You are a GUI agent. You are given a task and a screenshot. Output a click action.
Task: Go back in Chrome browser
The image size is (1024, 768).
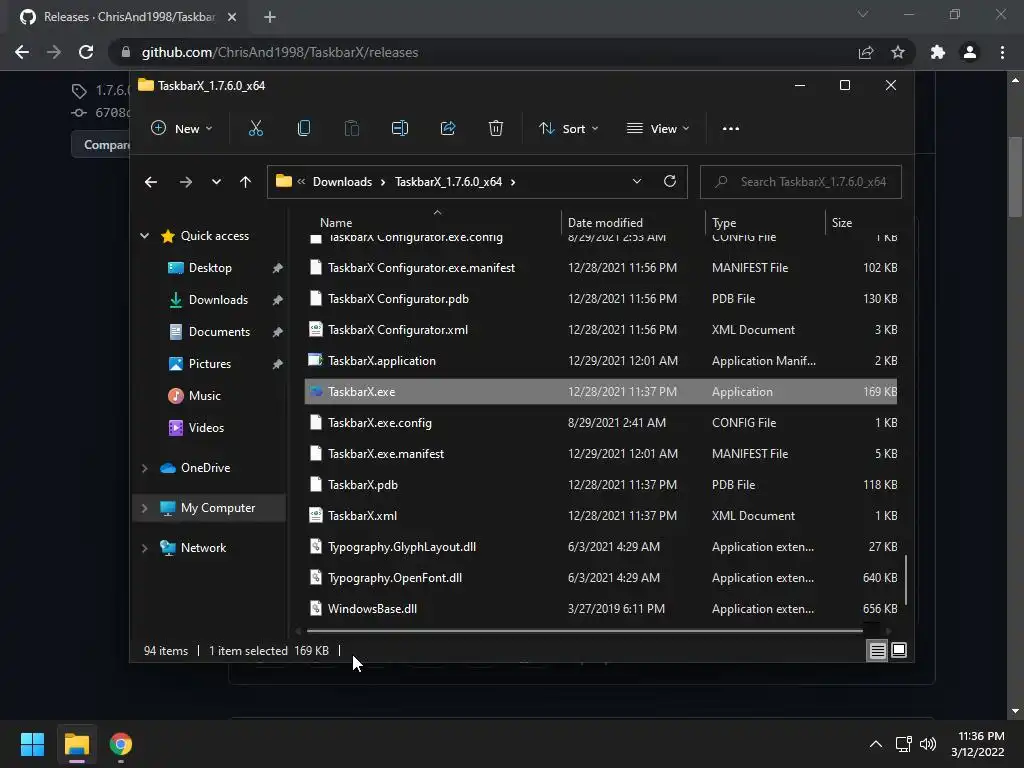coord(22,52)
